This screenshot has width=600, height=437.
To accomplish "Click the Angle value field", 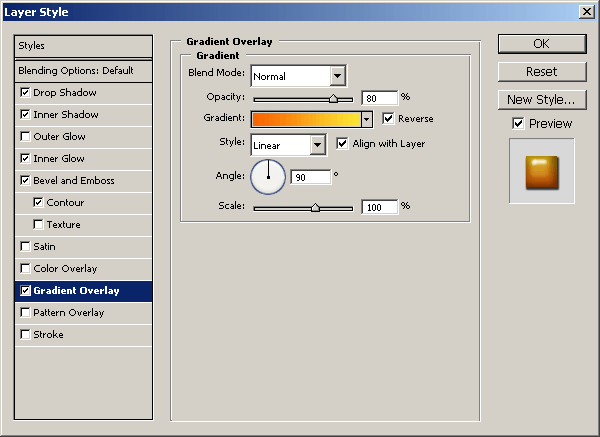I will (x=311, y=177).
